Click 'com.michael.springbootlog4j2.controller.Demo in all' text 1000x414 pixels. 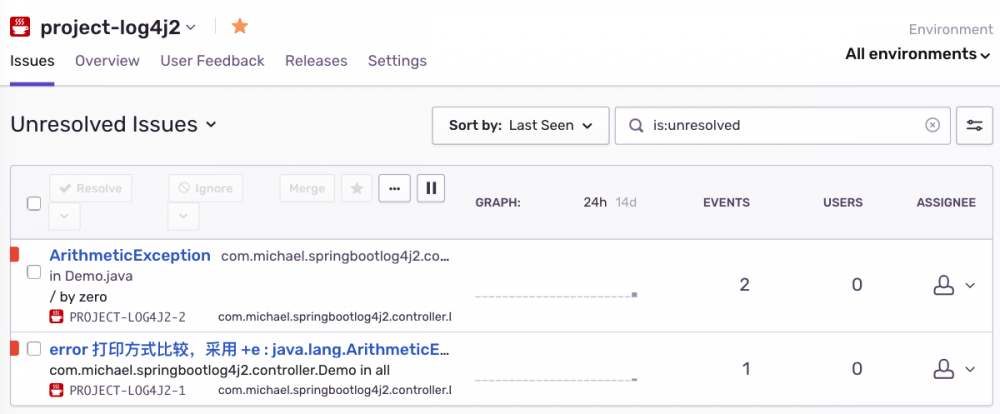tap(219, 371)
